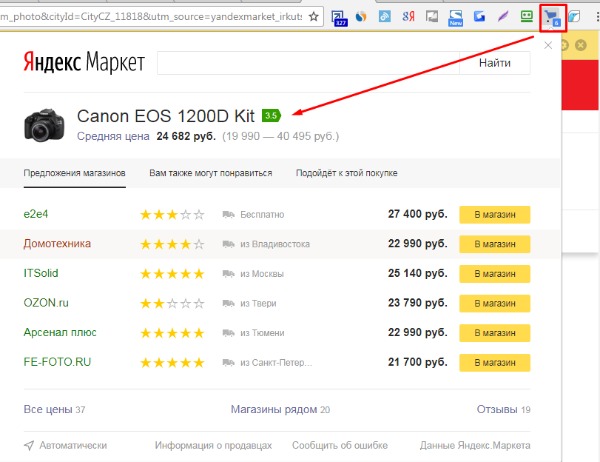Open the OZON.ru shop link
Viewport: 600px width, 462px height.
pyautogui.click(x=46, y=303)
